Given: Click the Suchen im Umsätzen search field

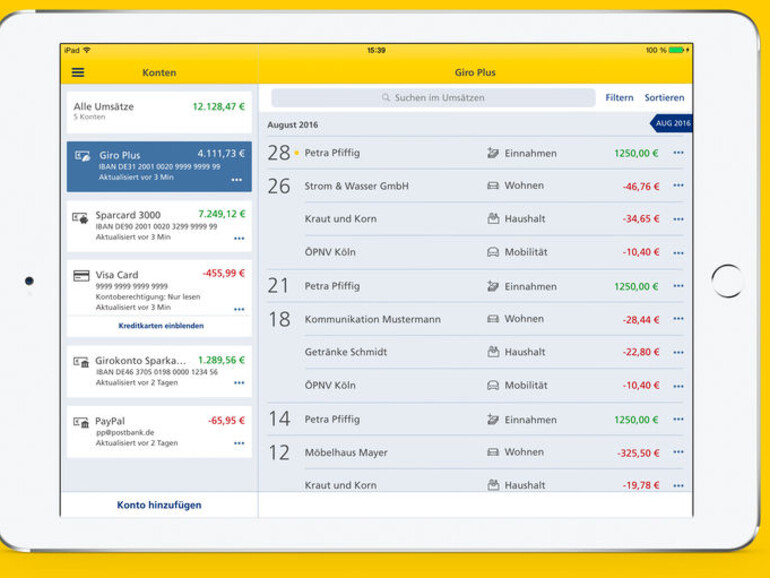Looking at the screenshot, I should click(x=433, y=98).
